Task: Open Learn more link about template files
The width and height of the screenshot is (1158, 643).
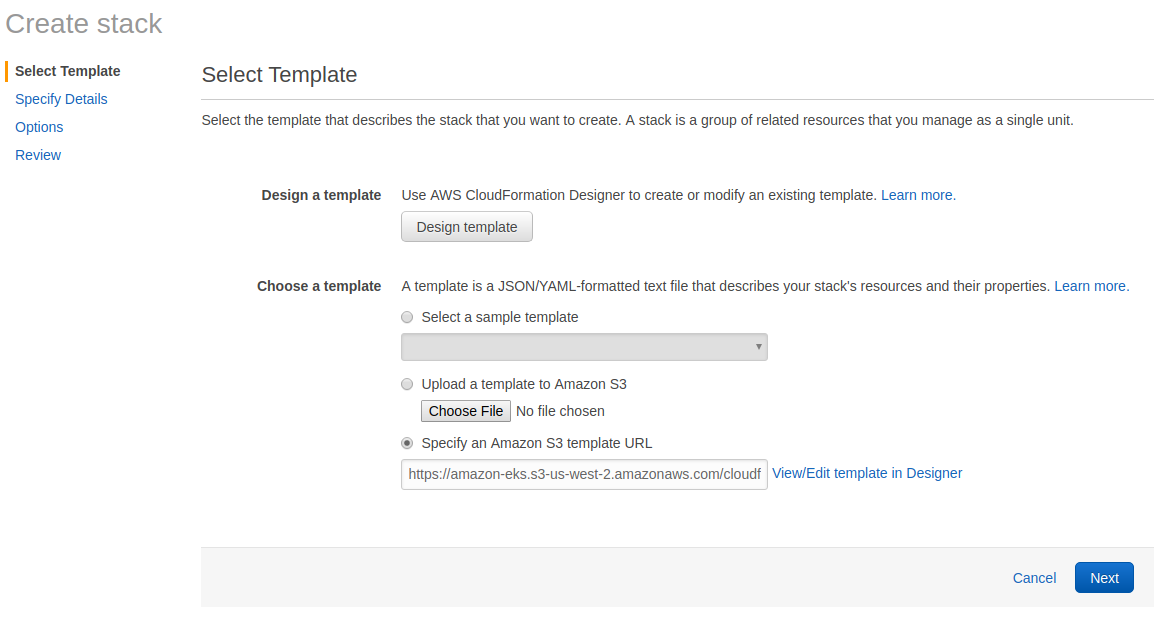Action: [x=1091, y=286]
